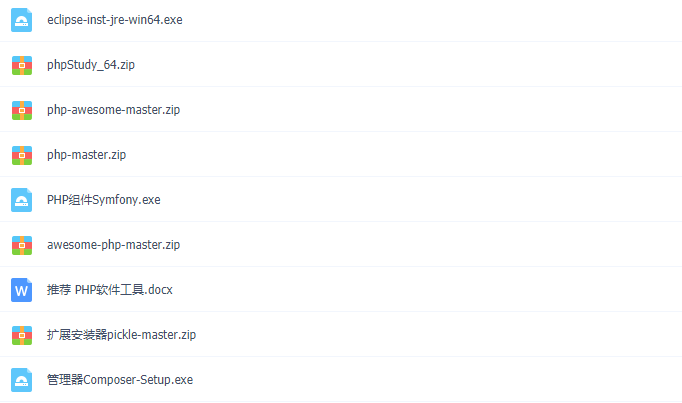The image size is (682, 403).
Task: Open the eclipse-inst-jre-win64.exe file name
Action: tap(115, 20)
